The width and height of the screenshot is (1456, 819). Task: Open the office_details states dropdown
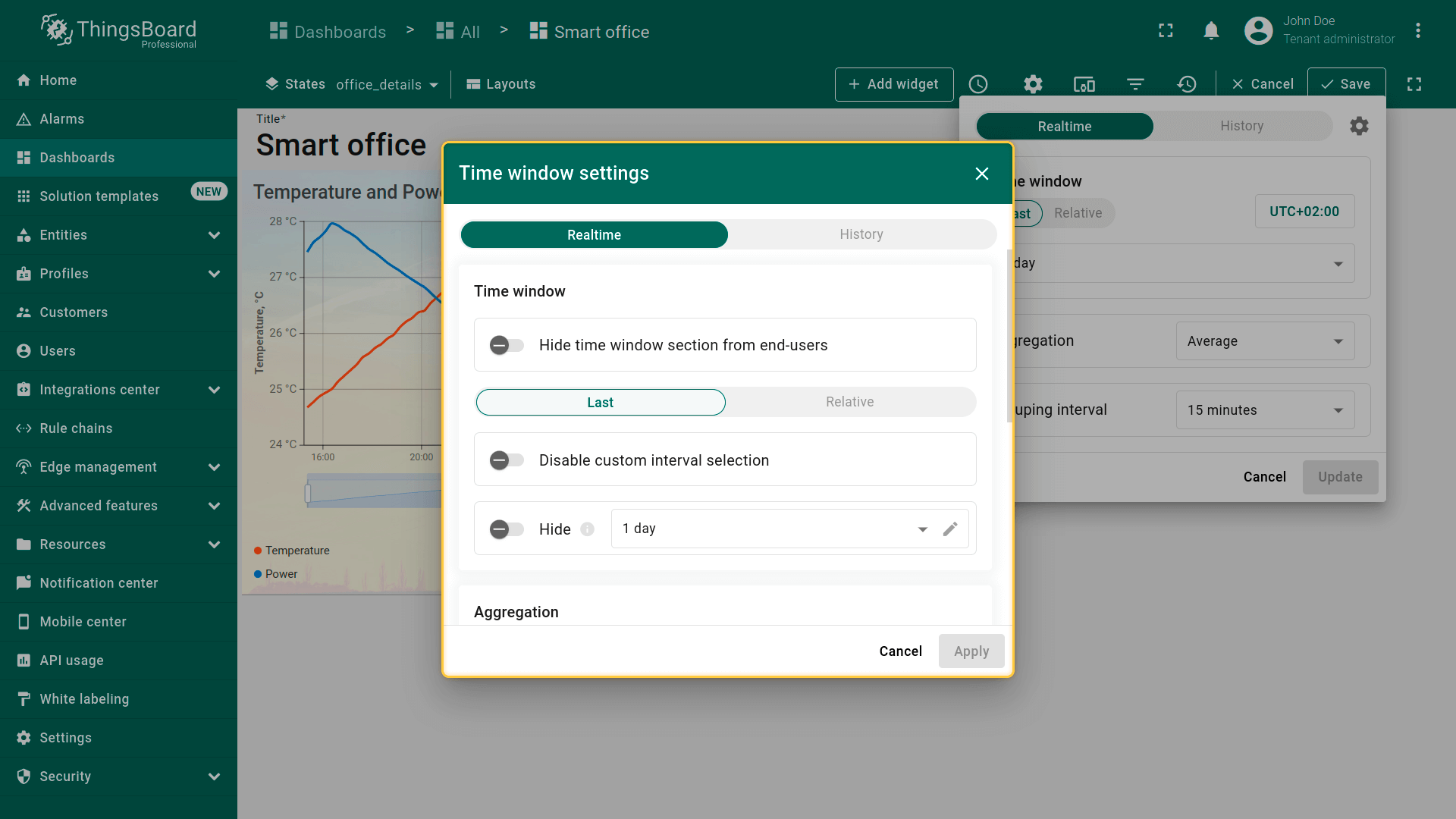[x=387, y=84]
